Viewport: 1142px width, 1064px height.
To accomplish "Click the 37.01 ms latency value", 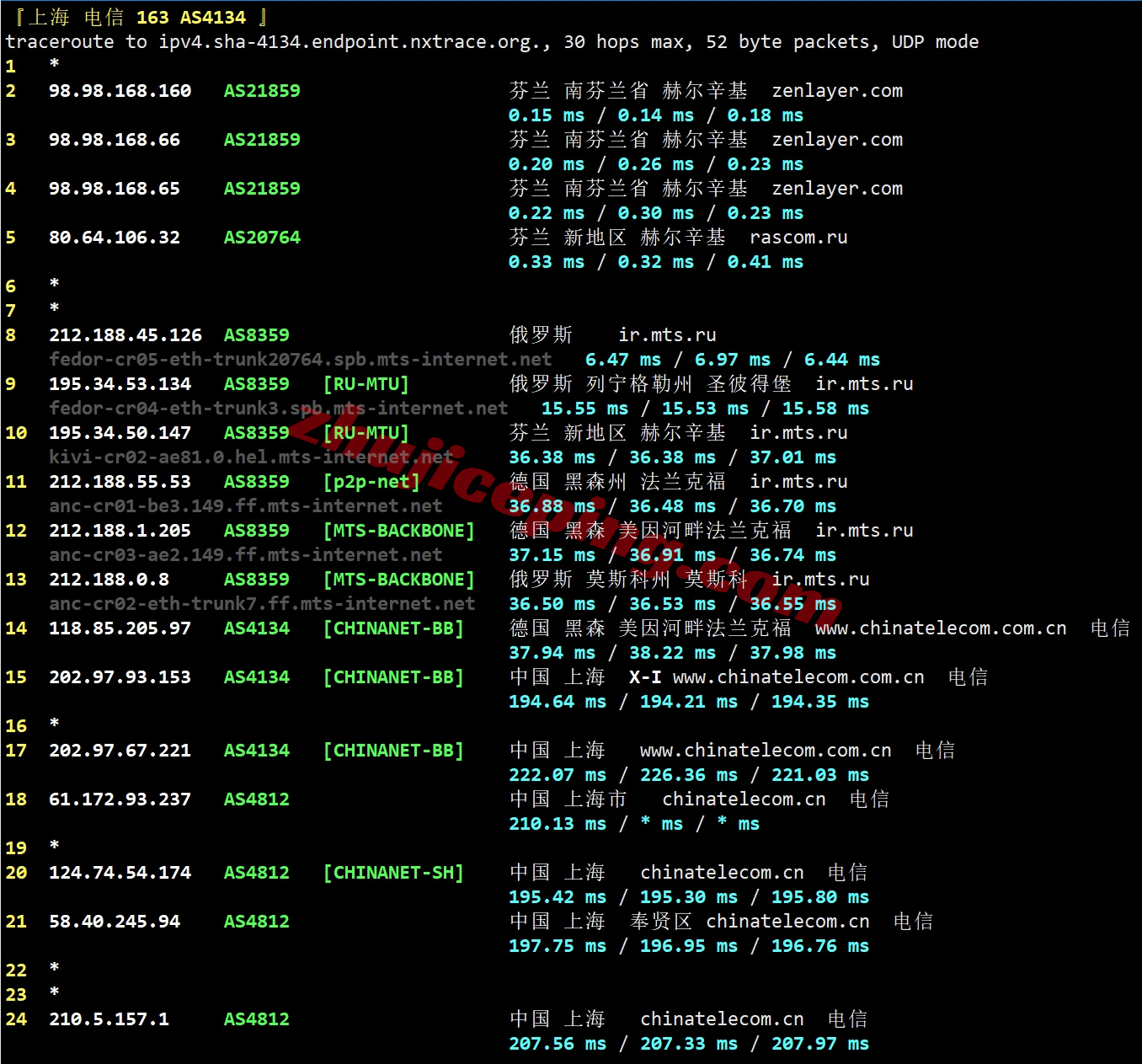I will 793,457.
